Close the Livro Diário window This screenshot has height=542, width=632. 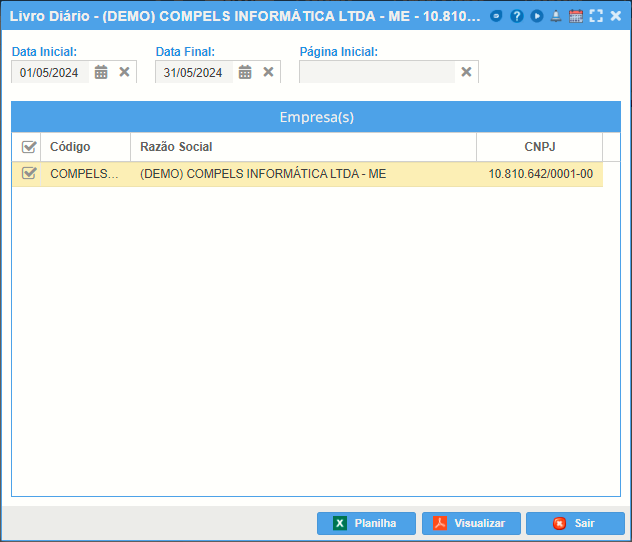[x=615, y=16]
